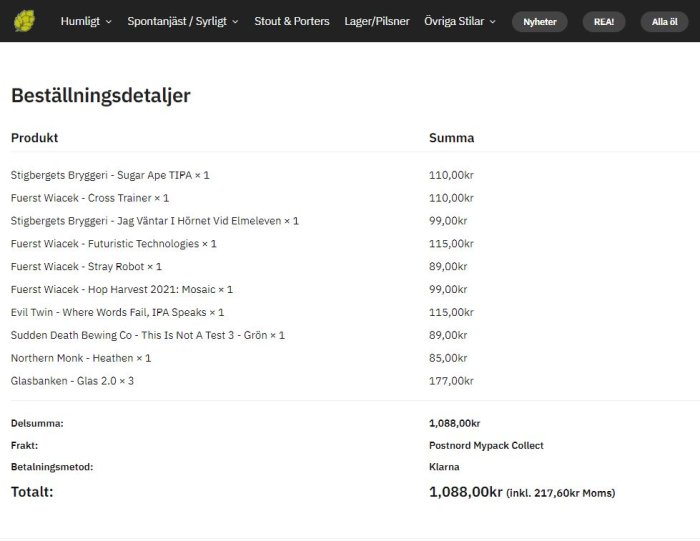This screenshot has height=541, width=700.
Task: Select the Elmeleven price 99,00kr
Action: pos(448,221)
